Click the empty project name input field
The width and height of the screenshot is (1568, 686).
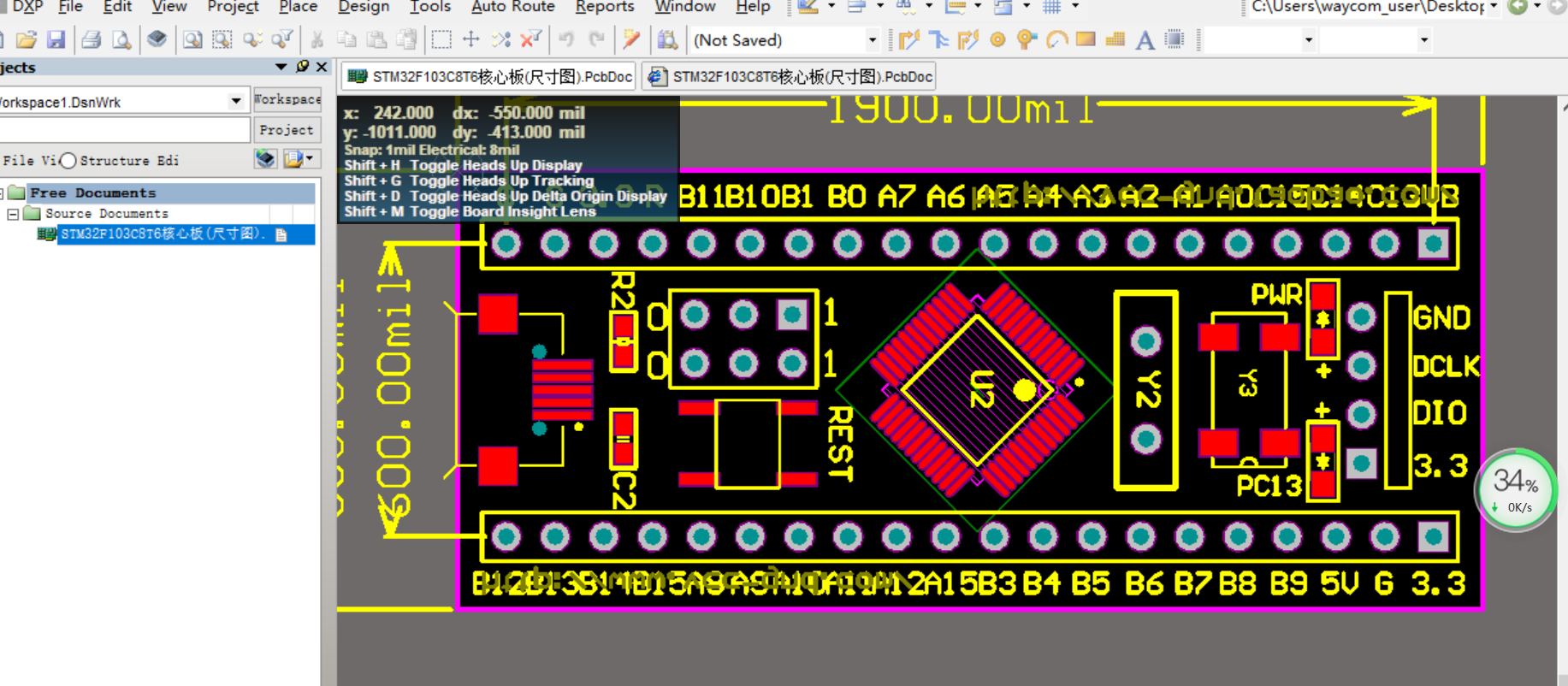pyautogui.click(x=124, y=130)
